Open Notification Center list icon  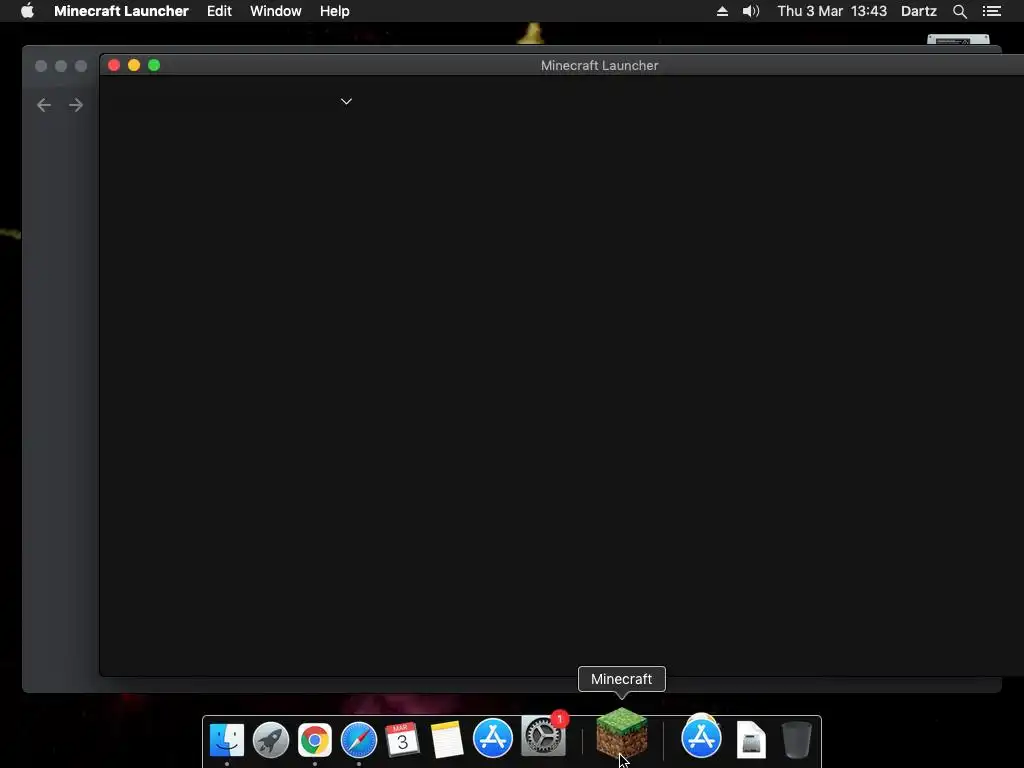992,11
